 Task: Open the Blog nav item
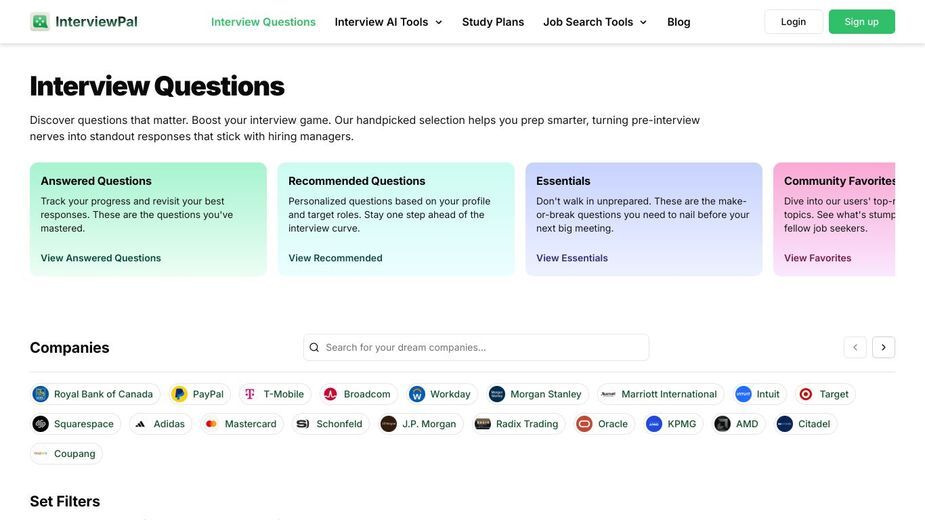pos(678,22)
